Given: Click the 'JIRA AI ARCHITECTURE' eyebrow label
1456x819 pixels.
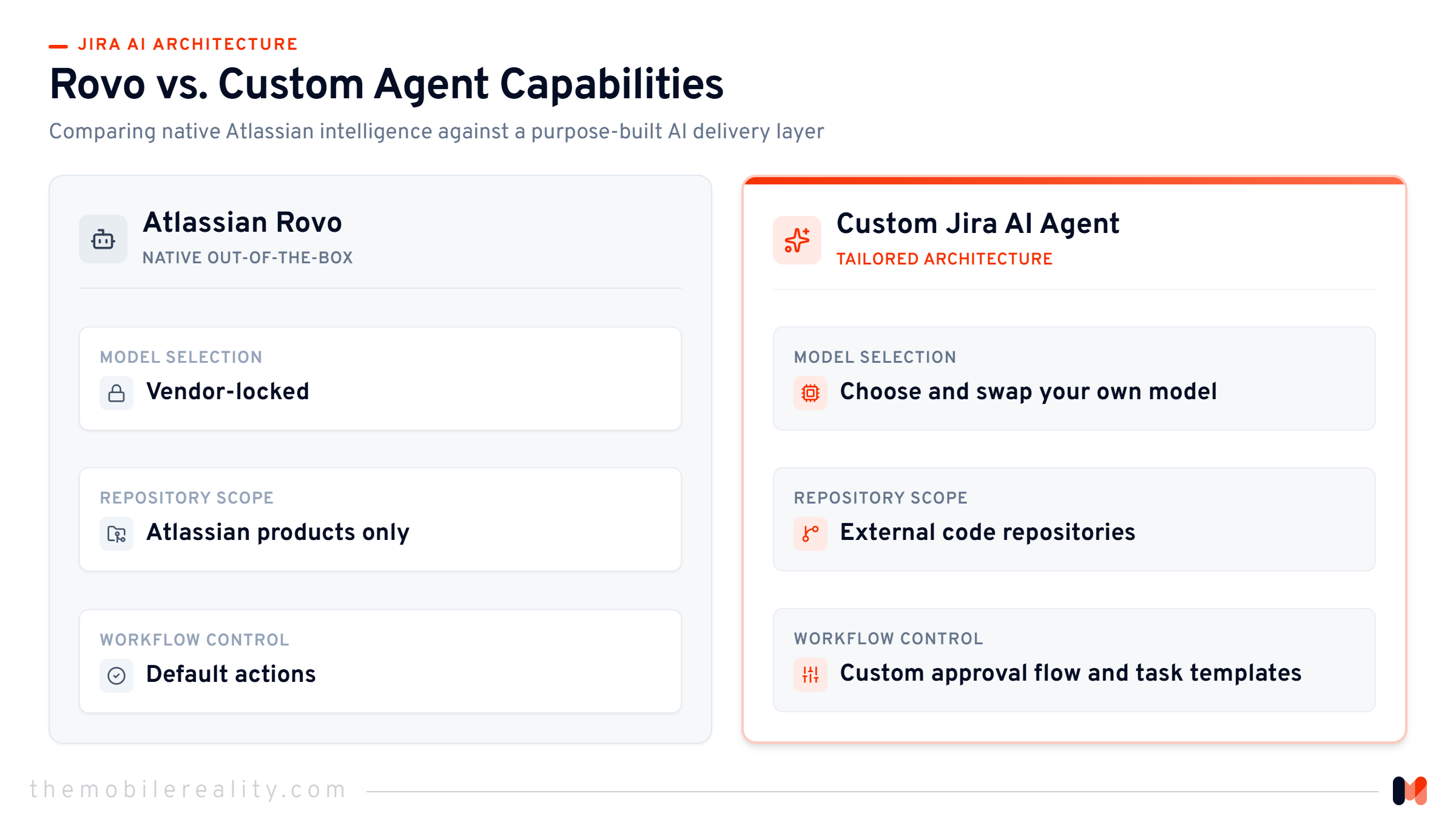Looking at the screenshot, I should [188, 44].
